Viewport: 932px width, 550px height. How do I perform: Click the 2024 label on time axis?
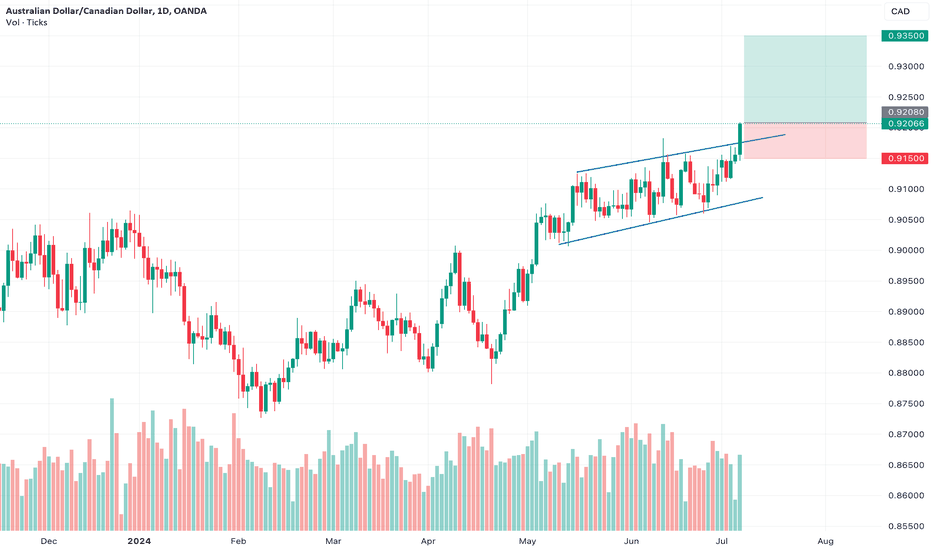[139, 540]
